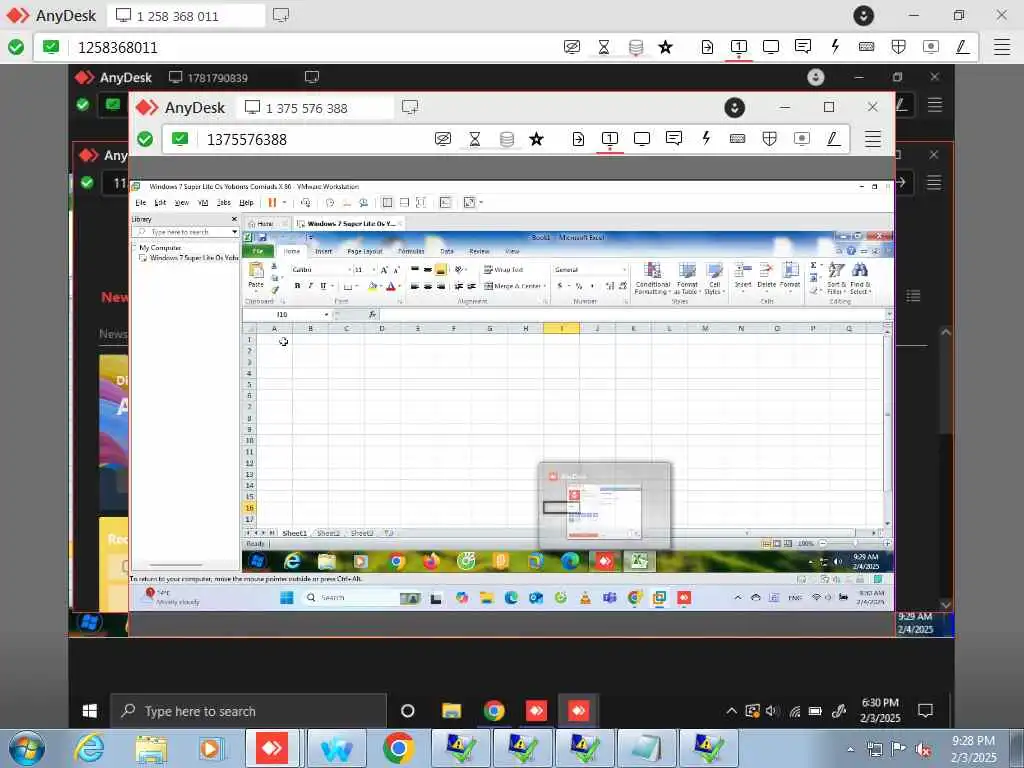This screenshot has height=768, width=1024.
Task: Toggle Bold formatting in Excel
Action: point(297,286)
